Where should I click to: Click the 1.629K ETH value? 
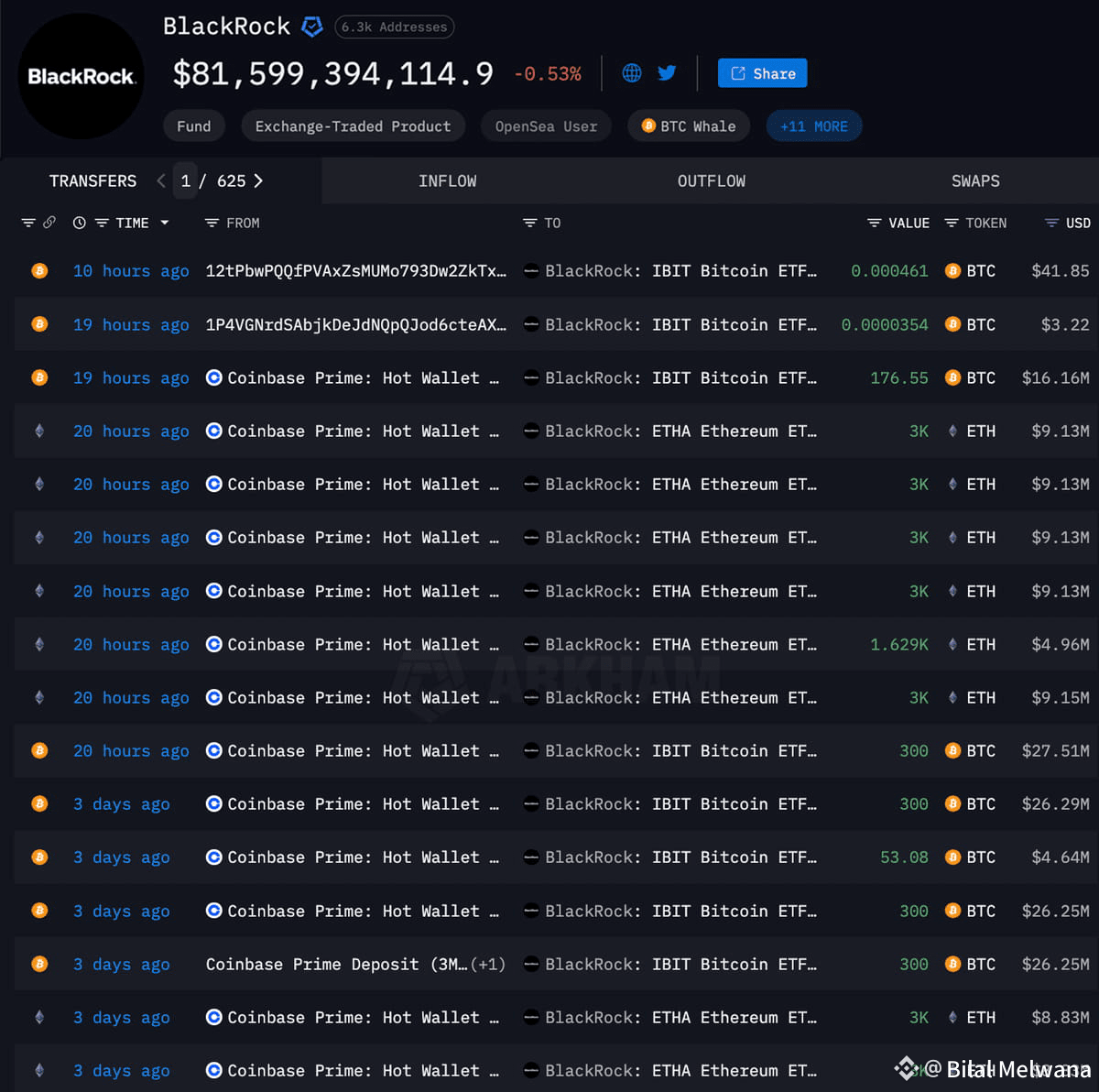point(898,644)
